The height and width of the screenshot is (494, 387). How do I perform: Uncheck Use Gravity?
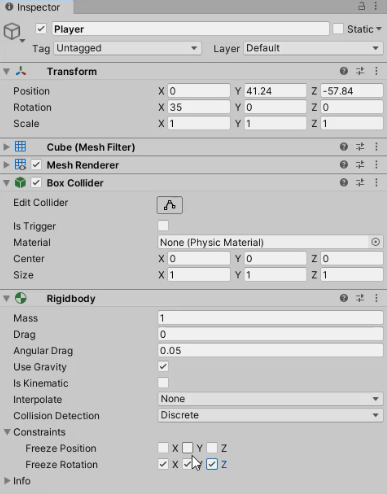[x=163, y=367]
